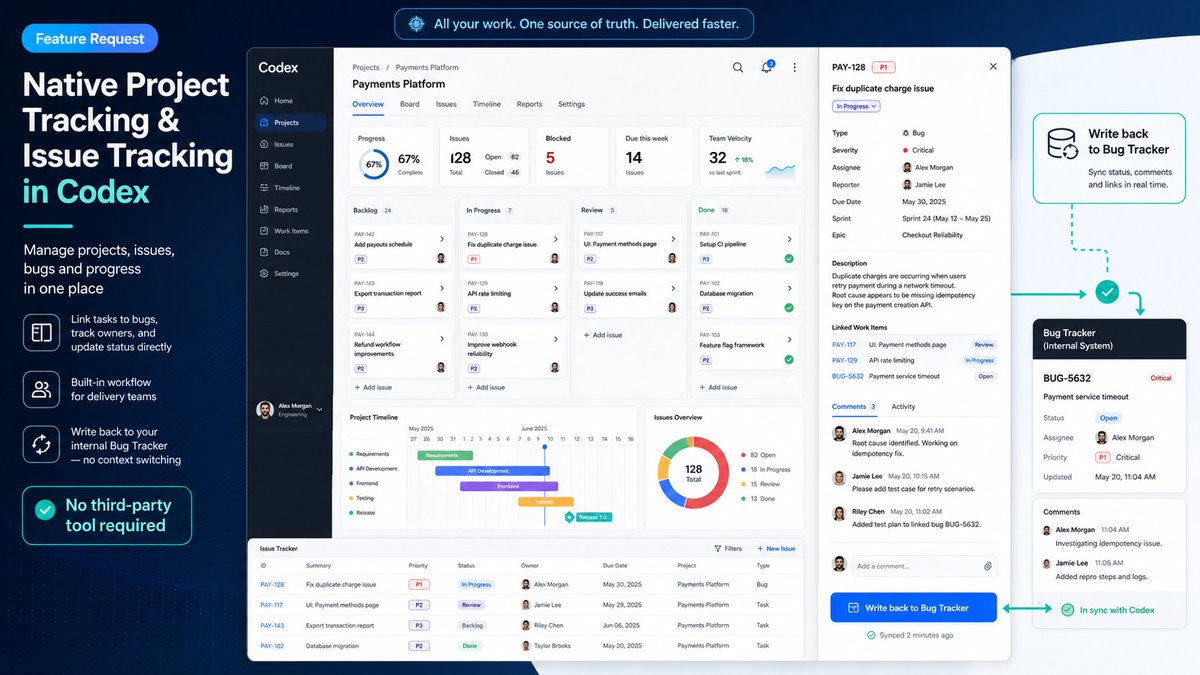
Task: Expand the Alex Morgan user menu in the sidebar
Action: pyautogui.click(x=320, y=409)
